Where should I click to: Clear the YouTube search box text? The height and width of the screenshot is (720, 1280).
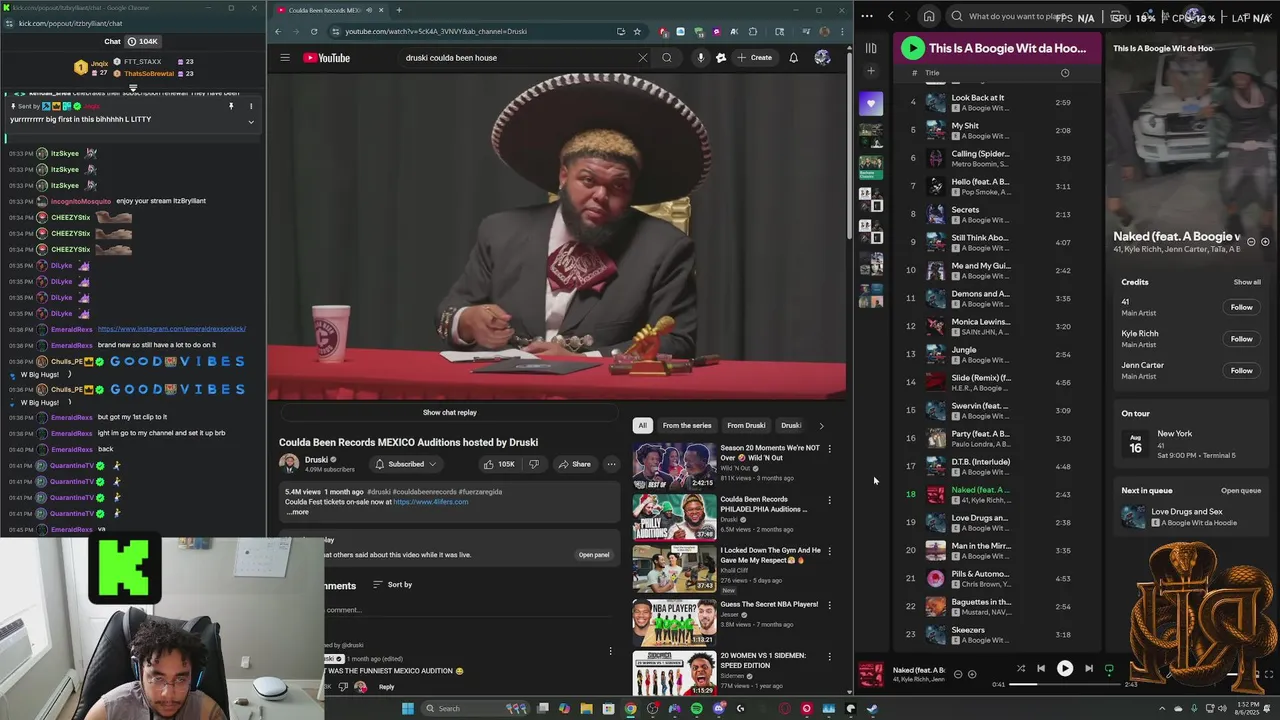642,58
